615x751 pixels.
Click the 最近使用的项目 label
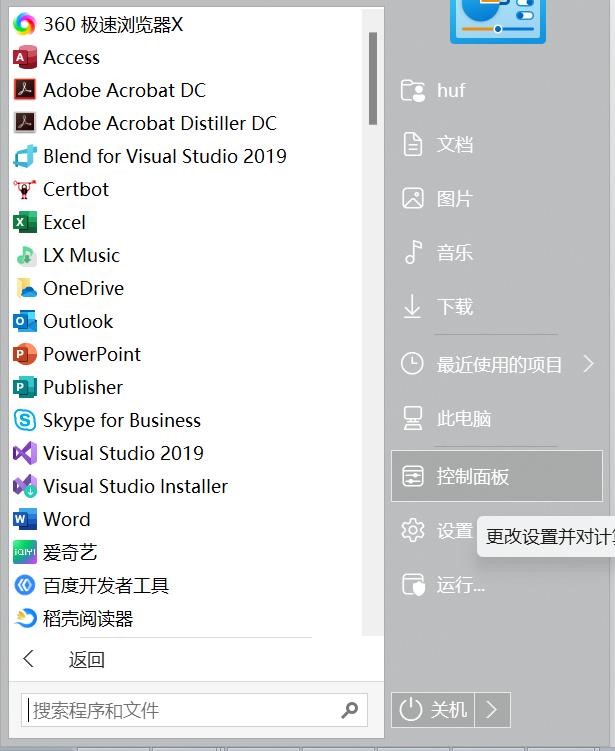pyautogui.click(x=499, y=364)
